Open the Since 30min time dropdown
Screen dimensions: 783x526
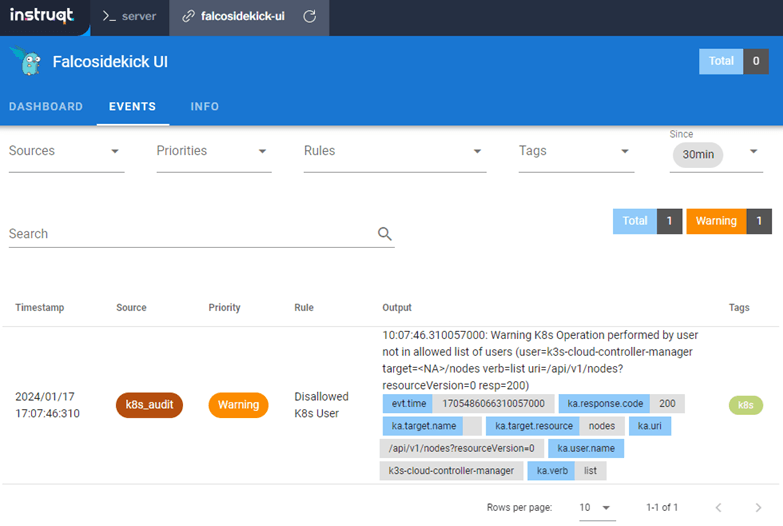click(716, 154)
